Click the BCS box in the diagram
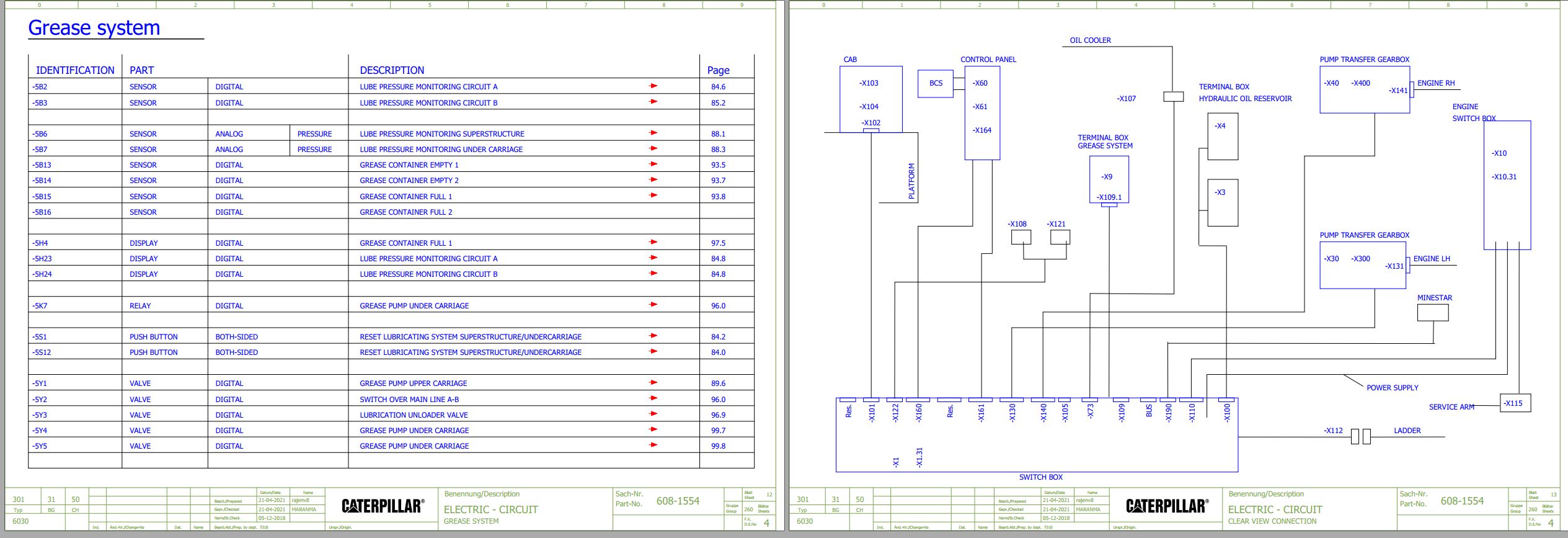This screenshot has width=1568, height=538. coord(936,83)
